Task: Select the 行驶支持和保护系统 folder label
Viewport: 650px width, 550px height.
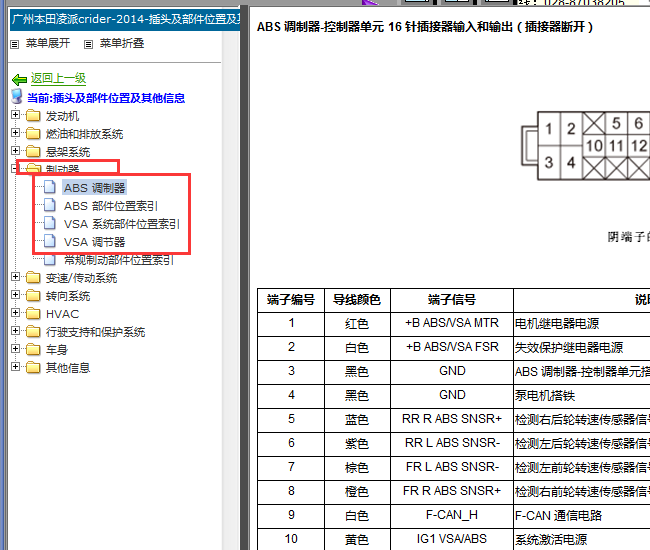Action: [95, 332]
